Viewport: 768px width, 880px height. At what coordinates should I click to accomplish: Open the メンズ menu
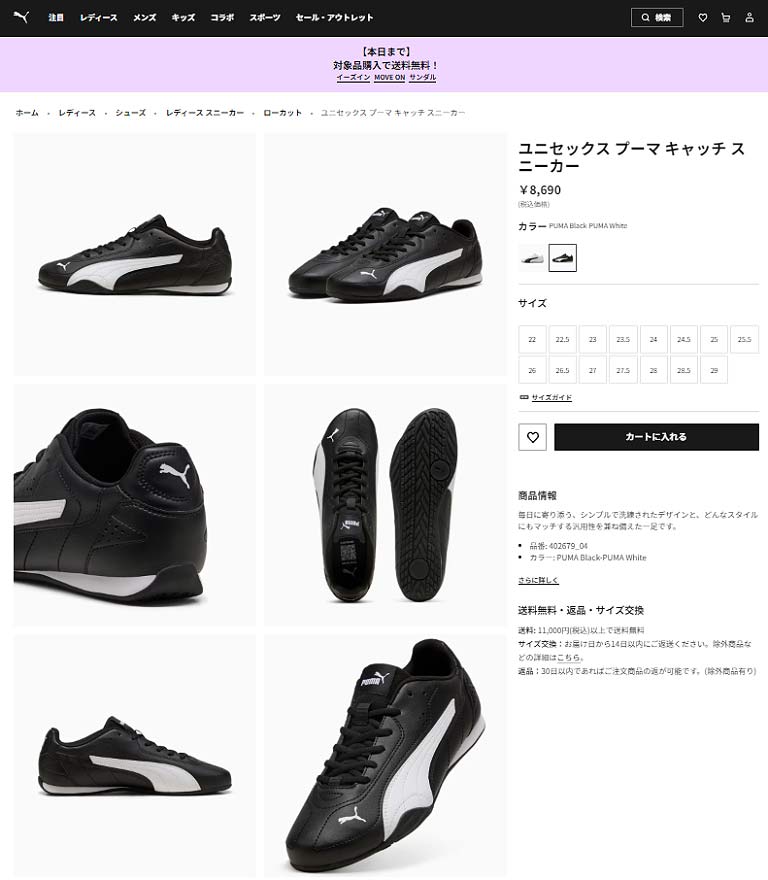click(x=144, y=17)
